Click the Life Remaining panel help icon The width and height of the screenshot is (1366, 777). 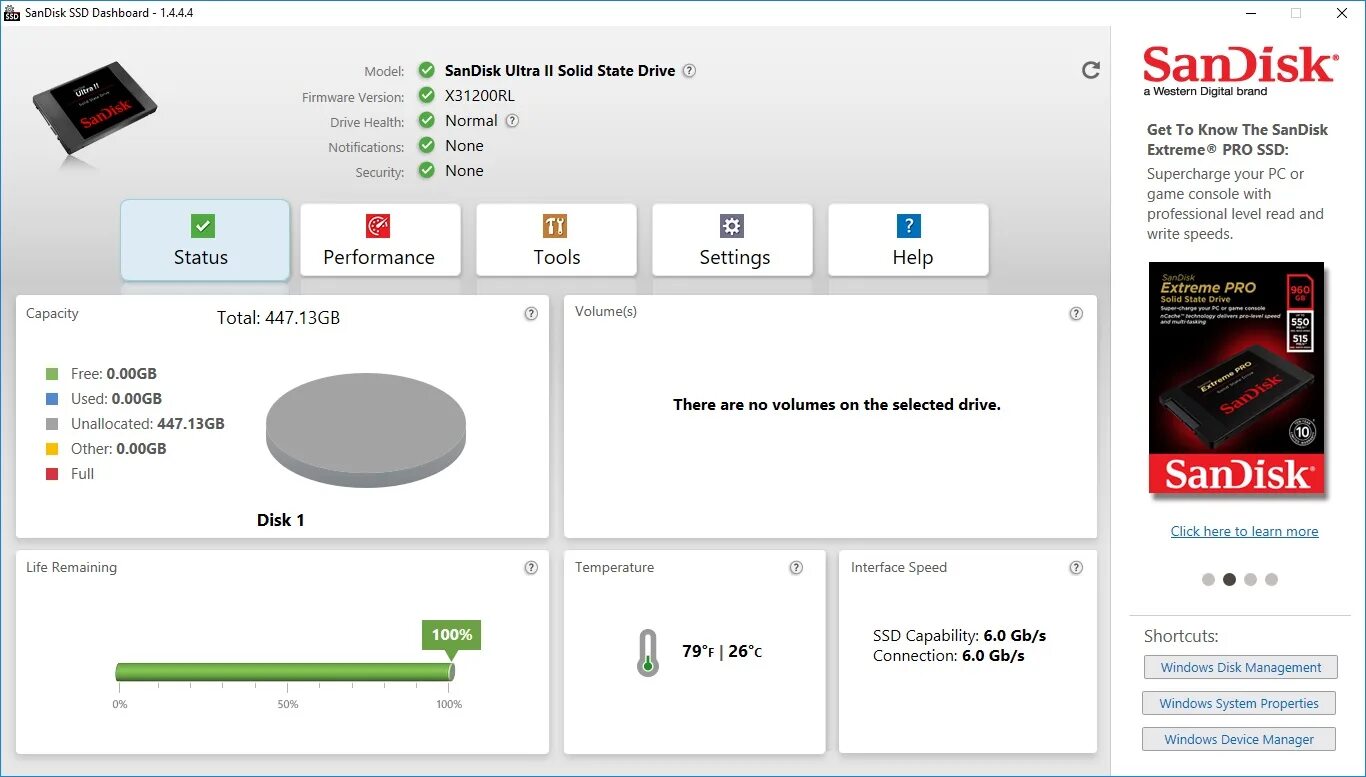click(531, 567)
